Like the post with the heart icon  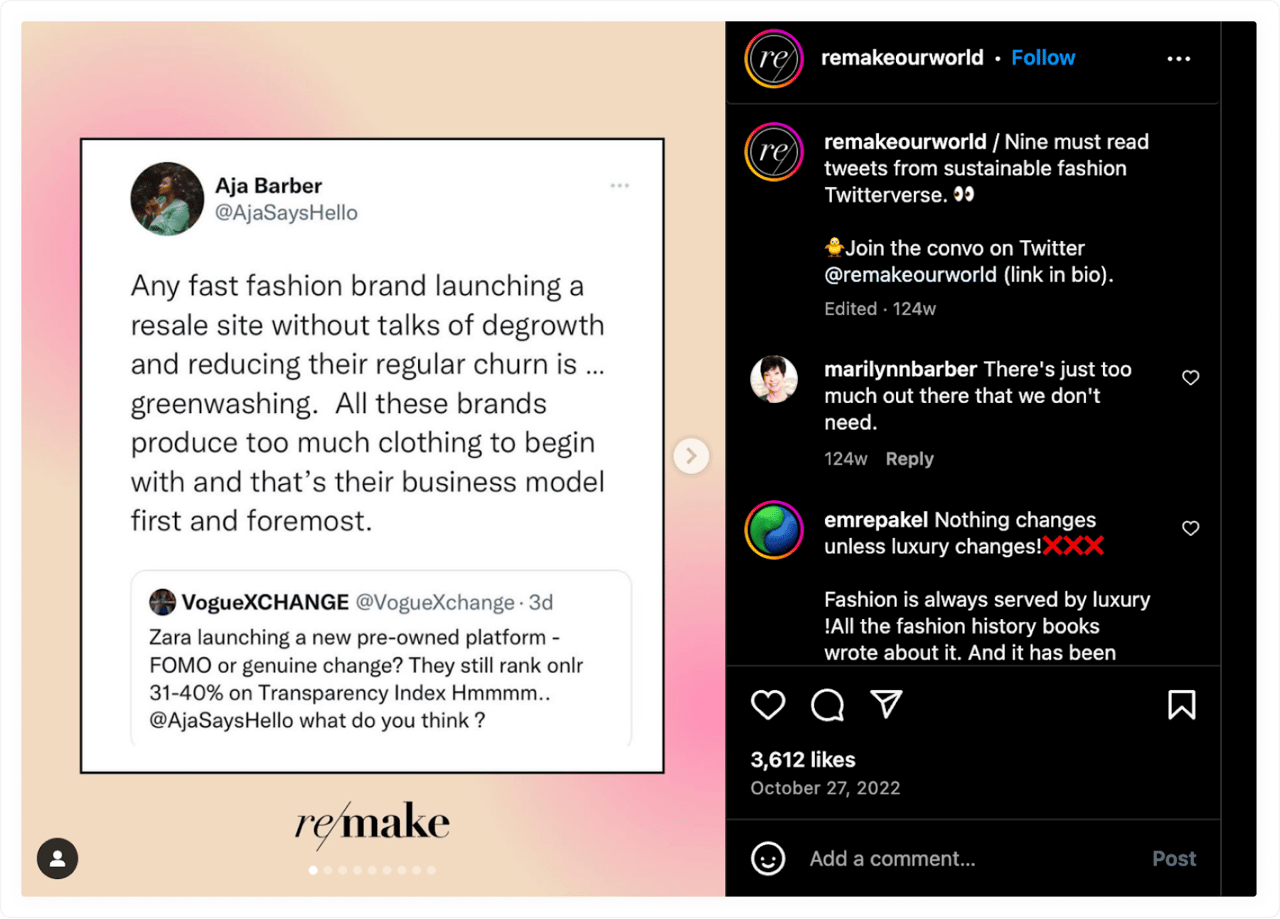pyautogui.click(x=768, y=705)
